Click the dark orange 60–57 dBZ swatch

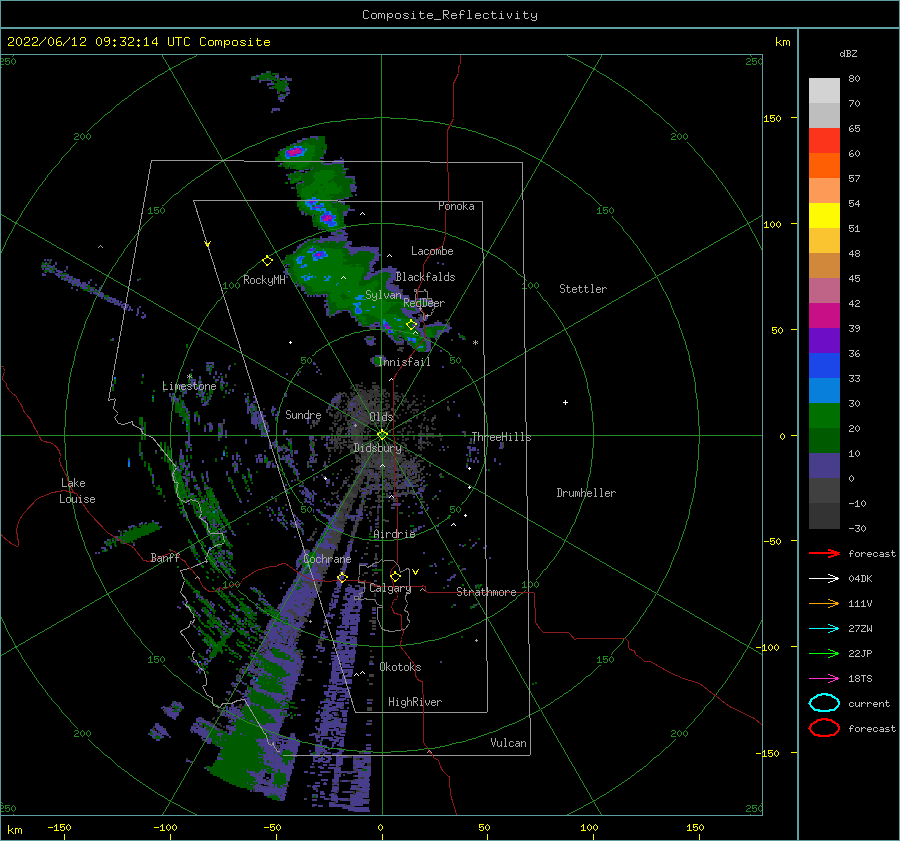tap(824, 166)
